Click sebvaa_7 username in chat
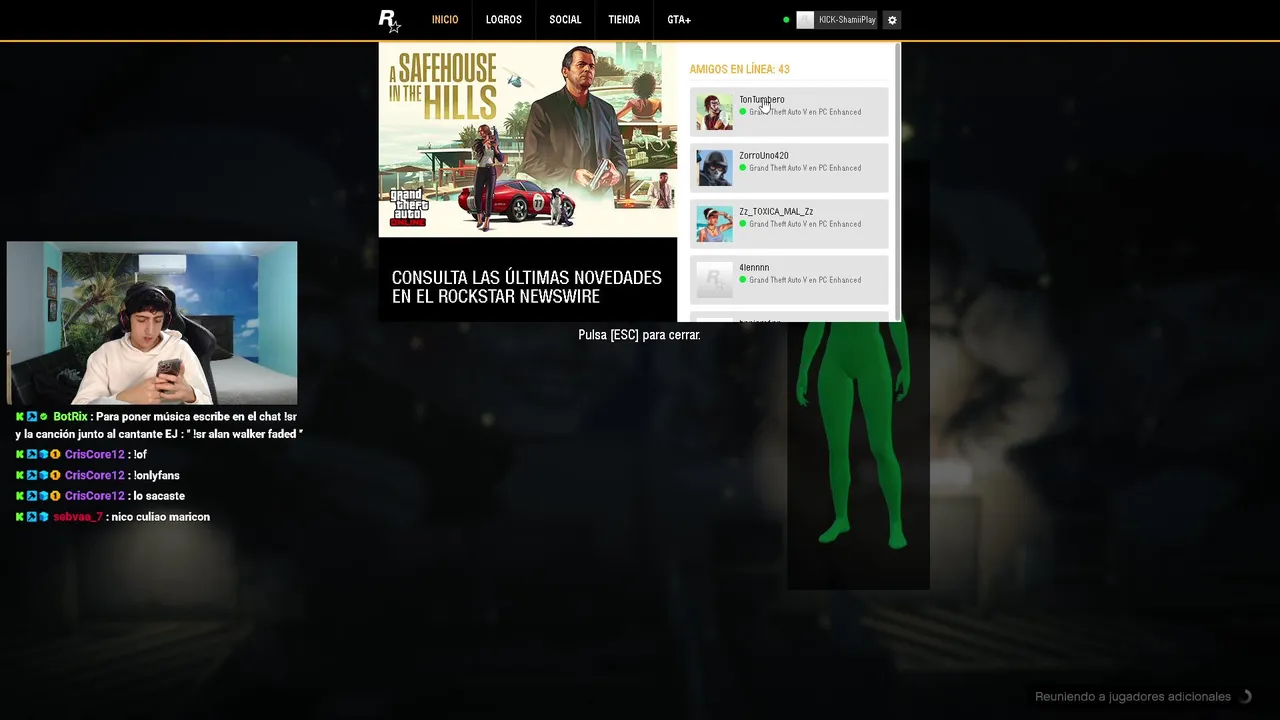The image size is (1280, 720). coord(78,517)
